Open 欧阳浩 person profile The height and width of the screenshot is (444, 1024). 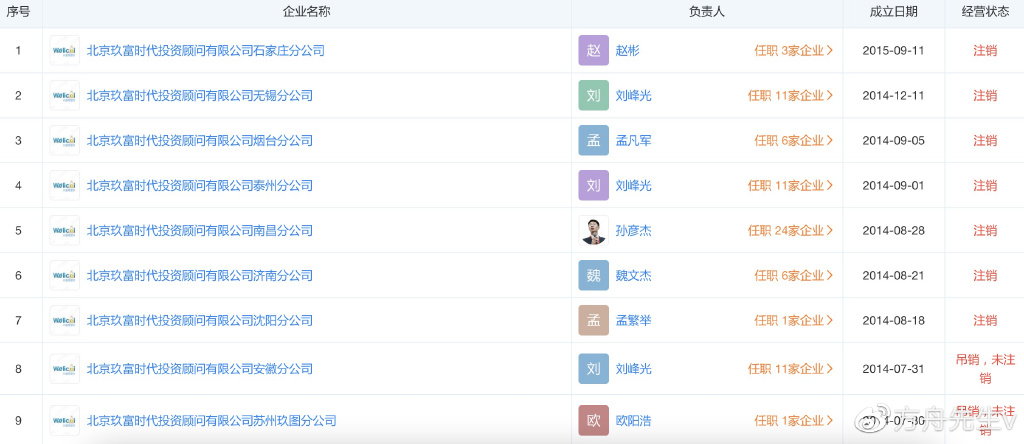point(633,420)
